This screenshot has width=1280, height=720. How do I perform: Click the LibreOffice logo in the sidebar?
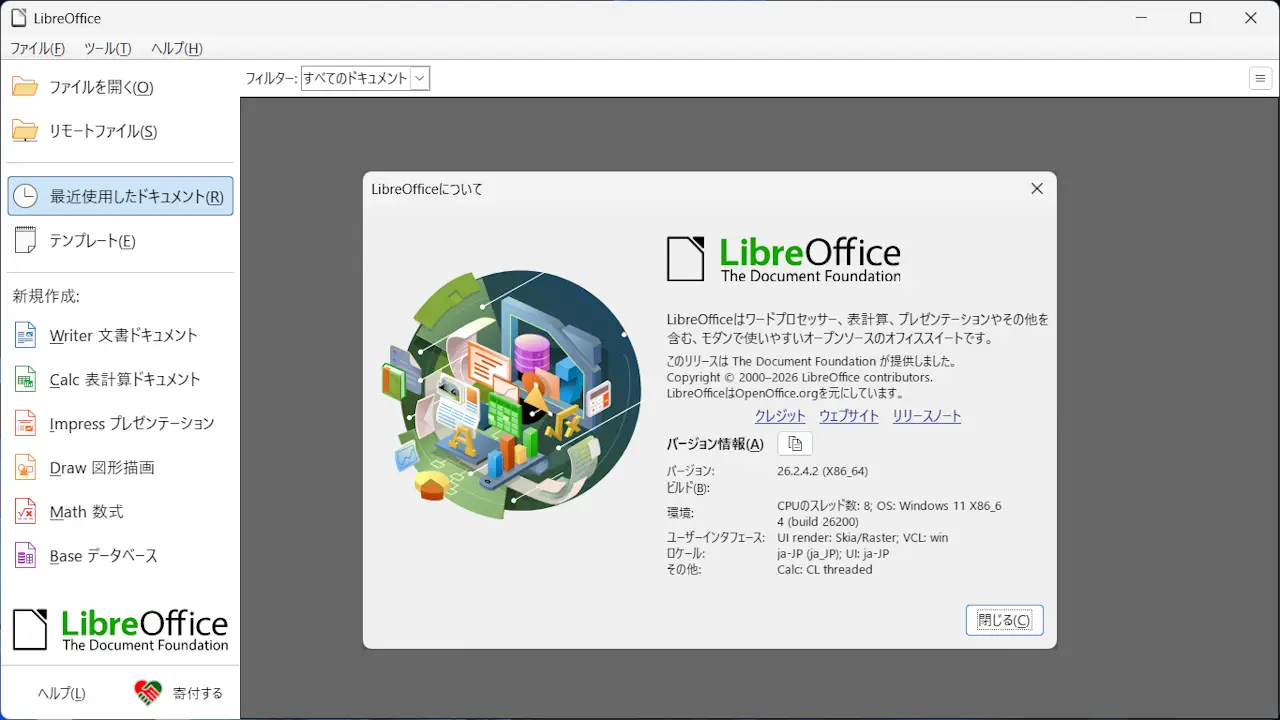120,630
